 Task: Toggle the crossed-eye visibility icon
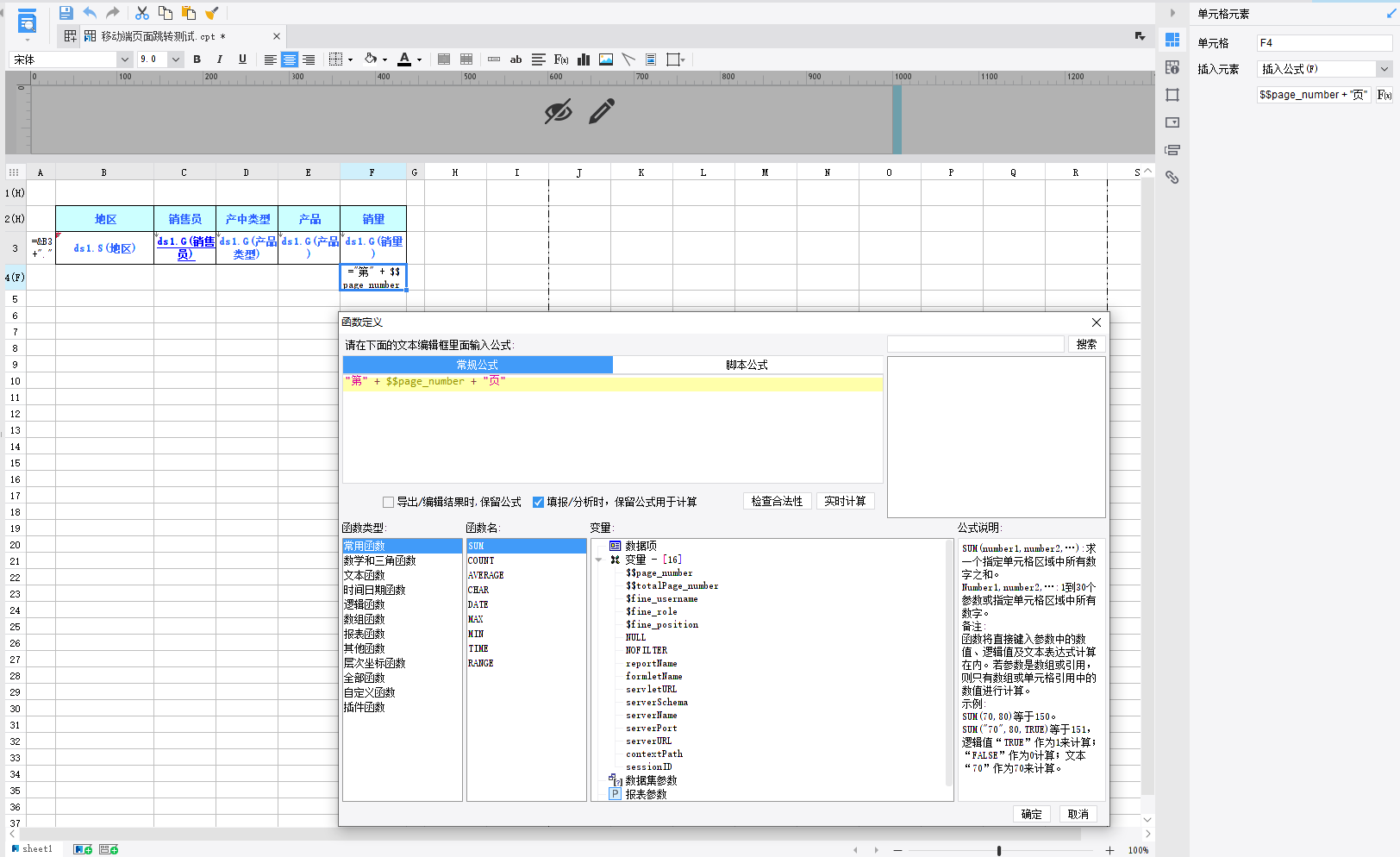pos(558,111)
